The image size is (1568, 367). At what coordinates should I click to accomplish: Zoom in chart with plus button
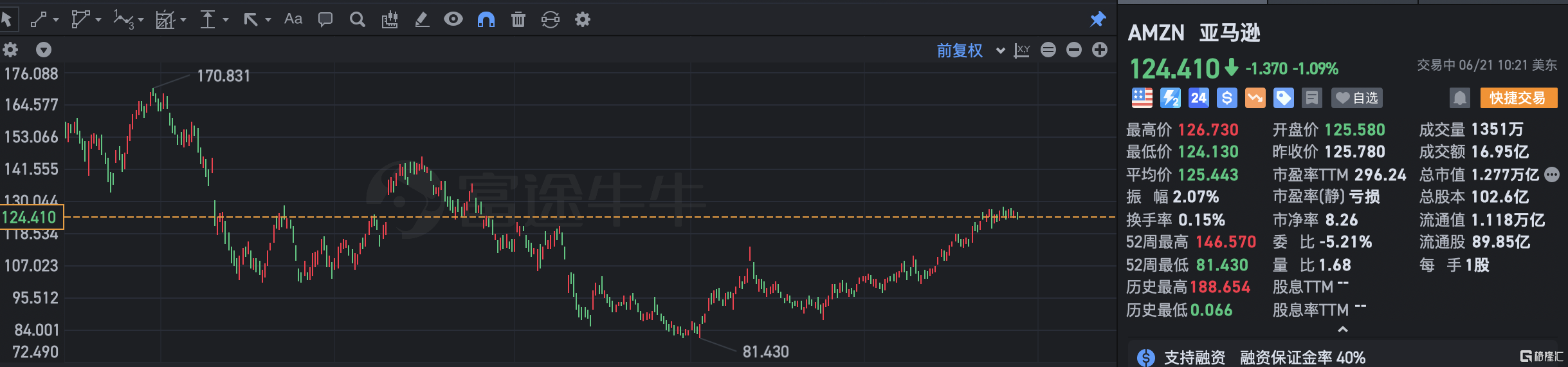point(1100,50)
